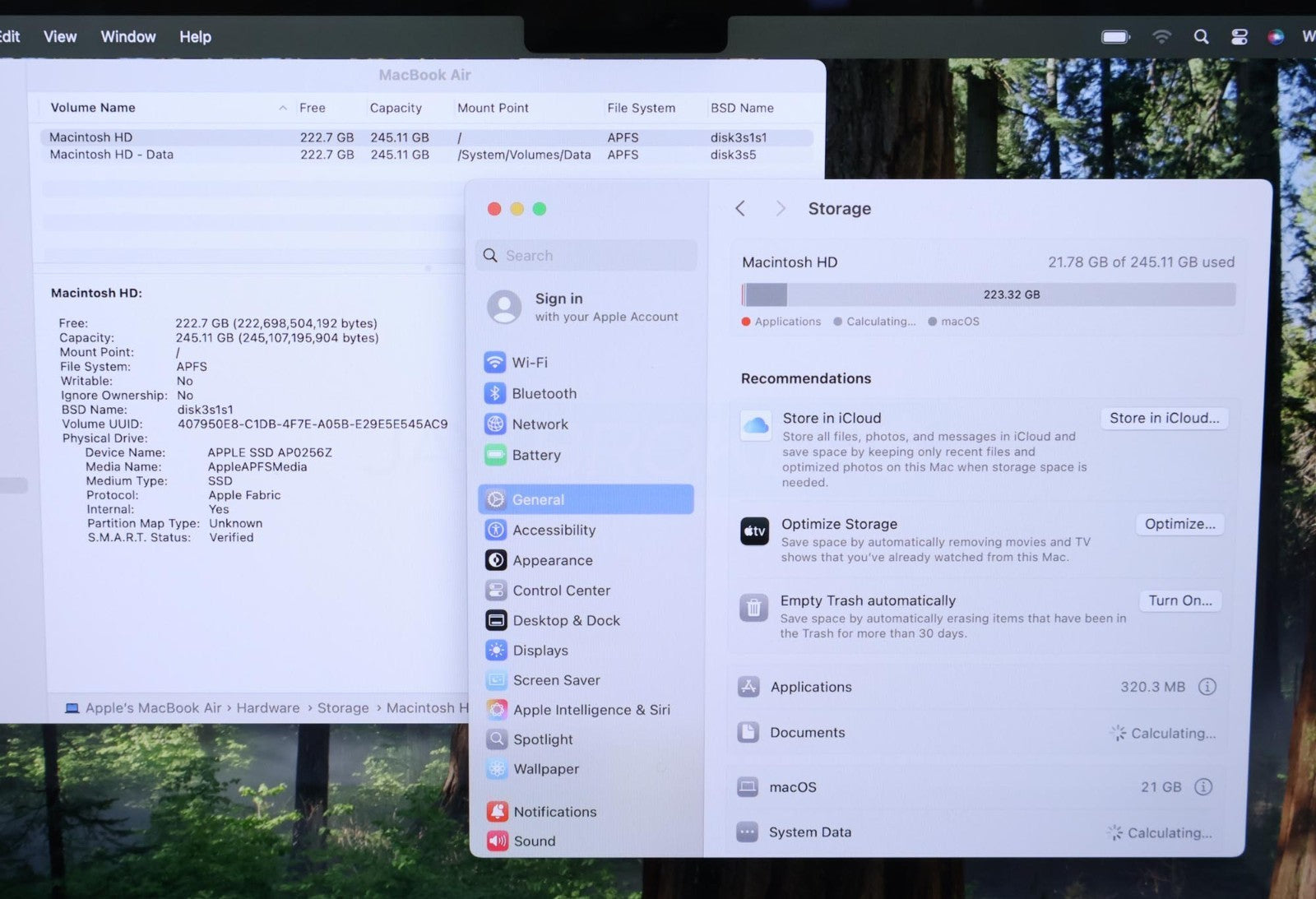Click Apple's MacBook Air in path bar
The width and height of the screenshot is (1316, 899).
[153, 707]
